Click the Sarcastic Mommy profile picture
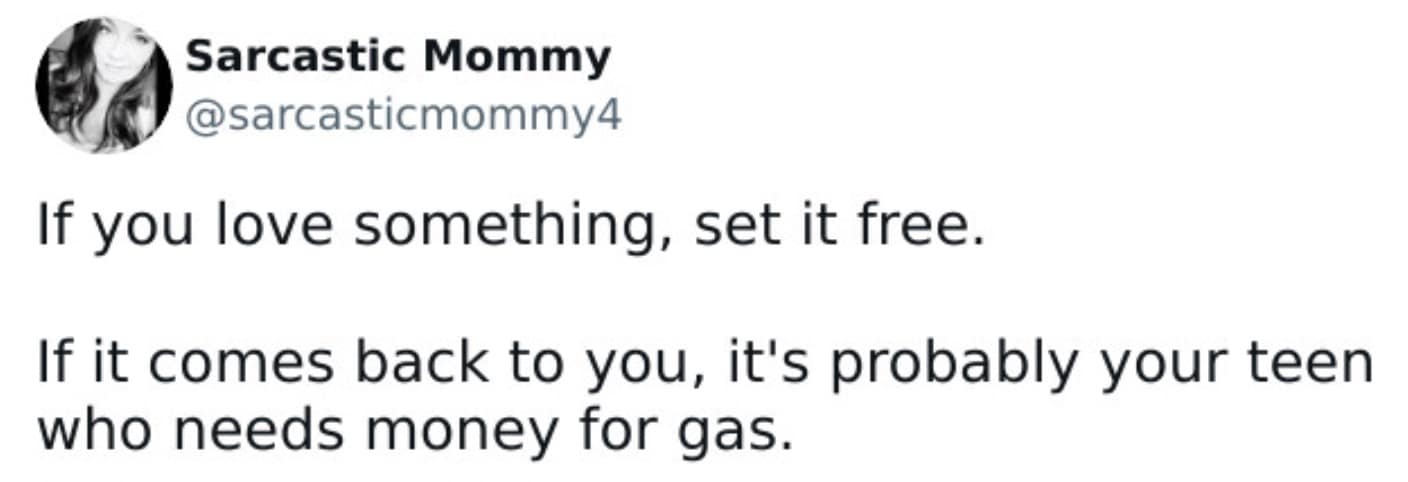This screenshot has width=1408, height=482. tap(104, 85)
